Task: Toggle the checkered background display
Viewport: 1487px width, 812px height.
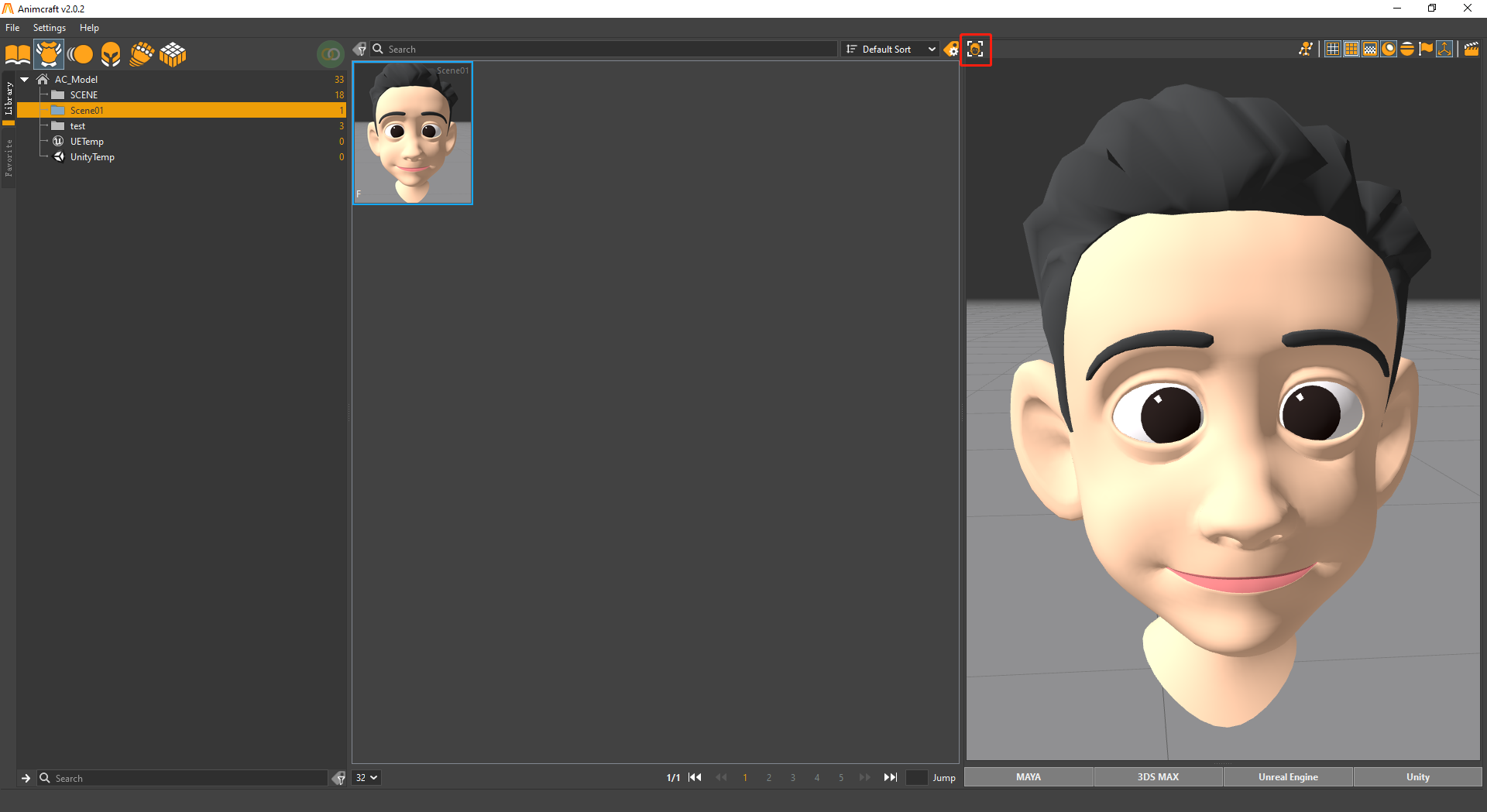Action: (1370, 49)
